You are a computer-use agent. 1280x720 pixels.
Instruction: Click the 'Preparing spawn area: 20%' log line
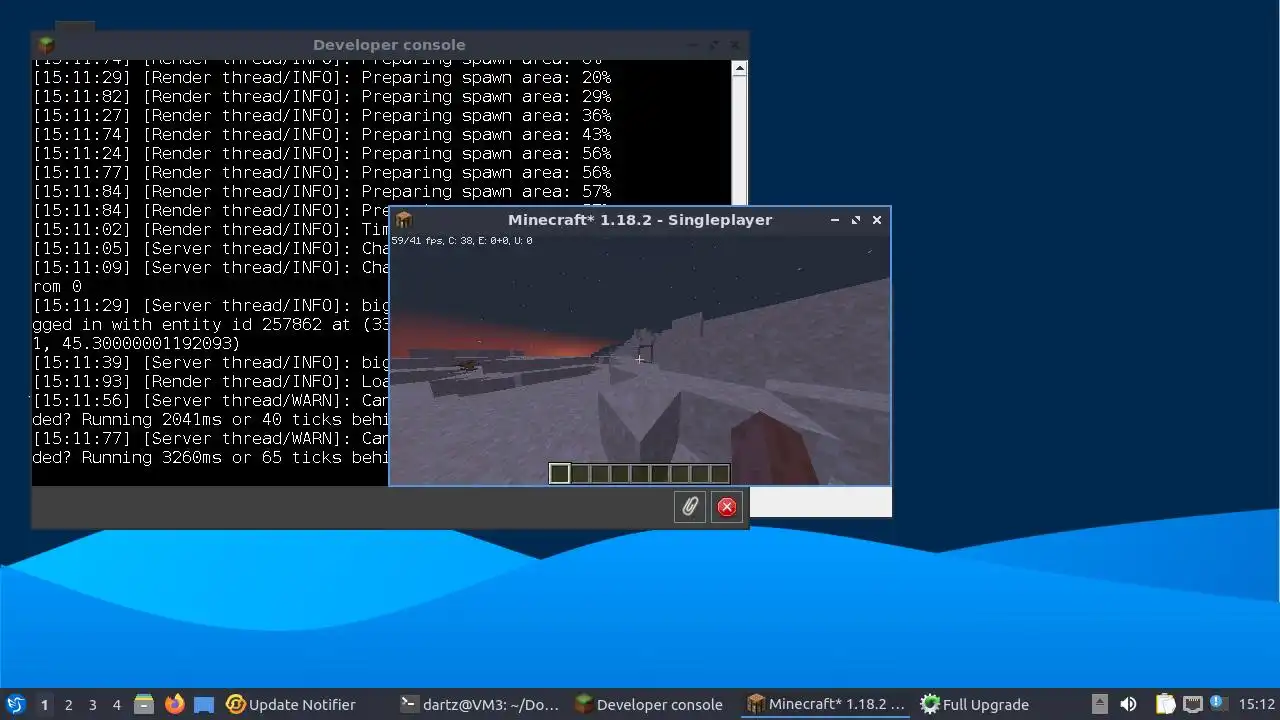pos(322,78)
